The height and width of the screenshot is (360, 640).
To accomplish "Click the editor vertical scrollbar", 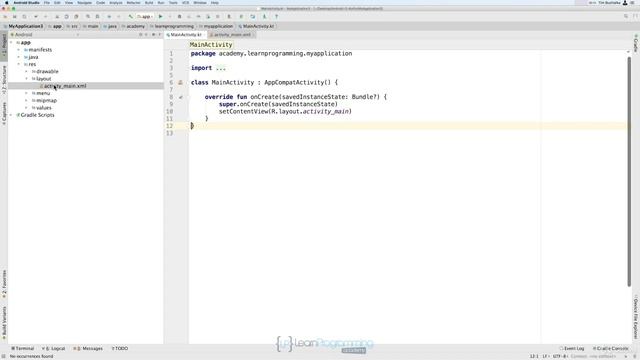I will point(629,171).
